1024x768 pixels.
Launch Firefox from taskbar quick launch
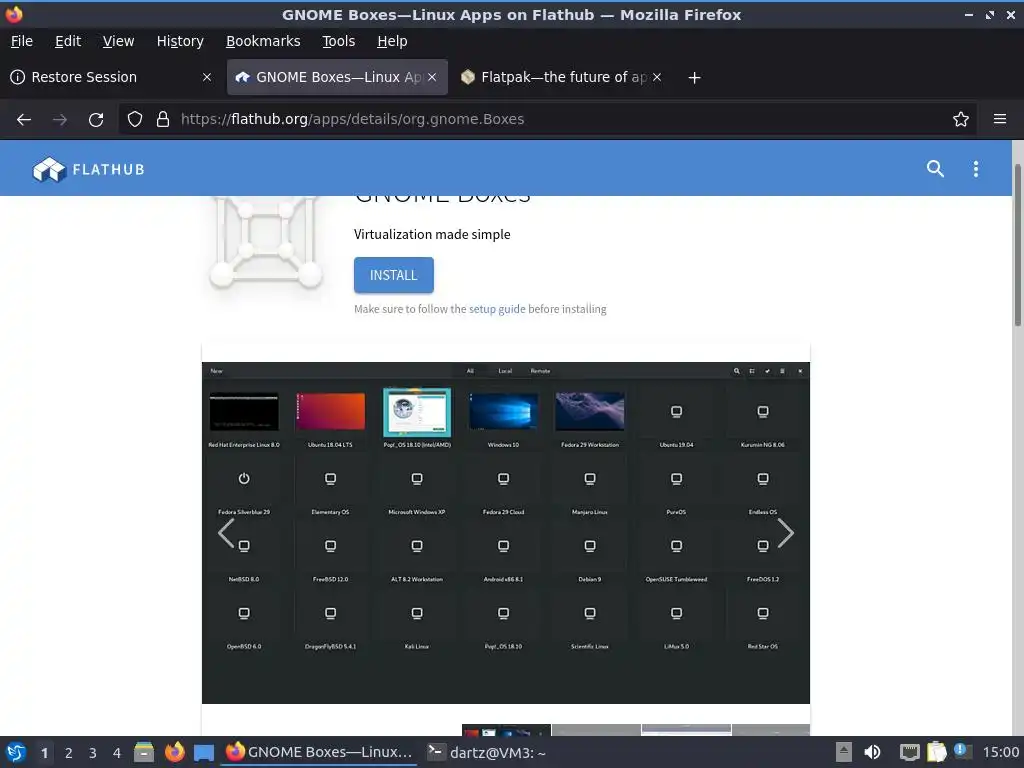(174, 752)
